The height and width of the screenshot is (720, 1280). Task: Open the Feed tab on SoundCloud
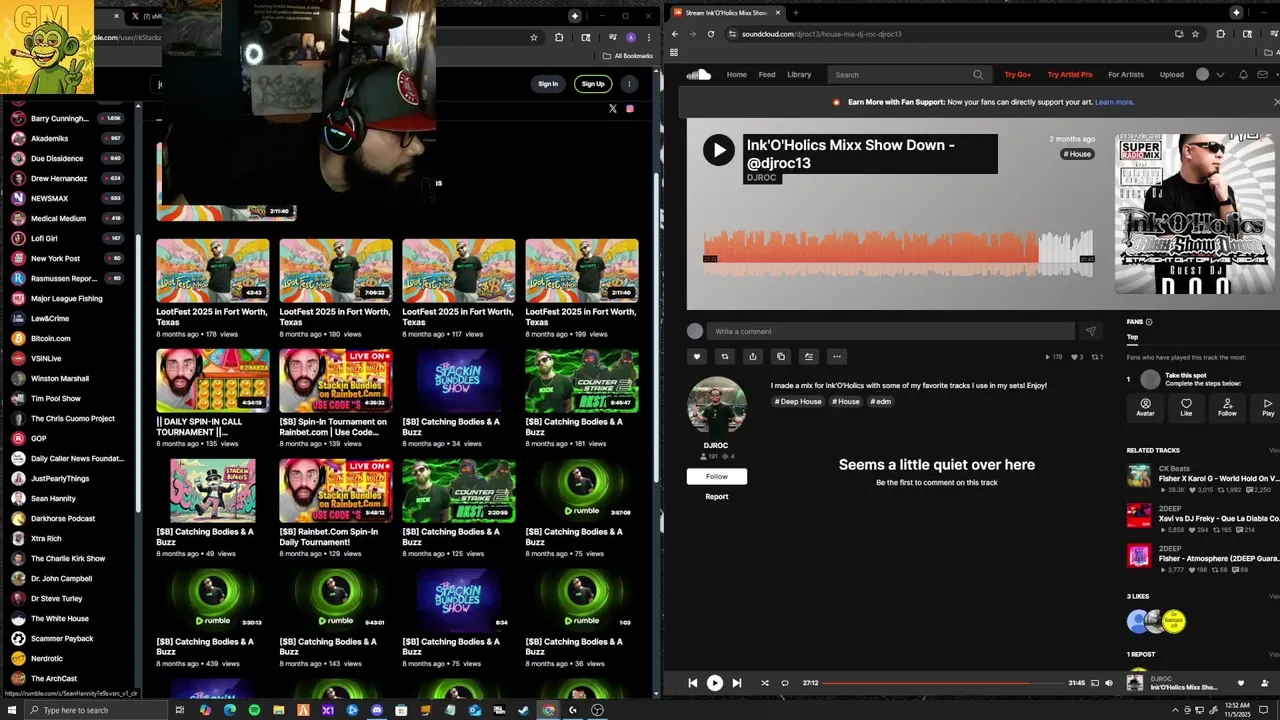[767, 74]
